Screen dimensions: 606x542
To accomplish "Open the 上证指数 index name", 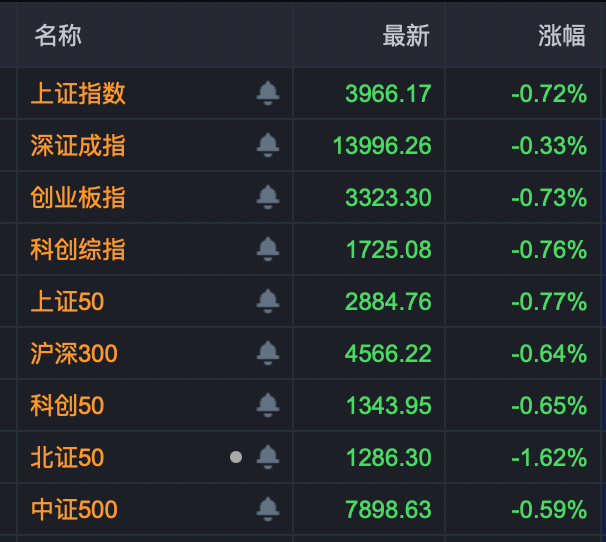I will pyautogui.click(x=78, y=94).
